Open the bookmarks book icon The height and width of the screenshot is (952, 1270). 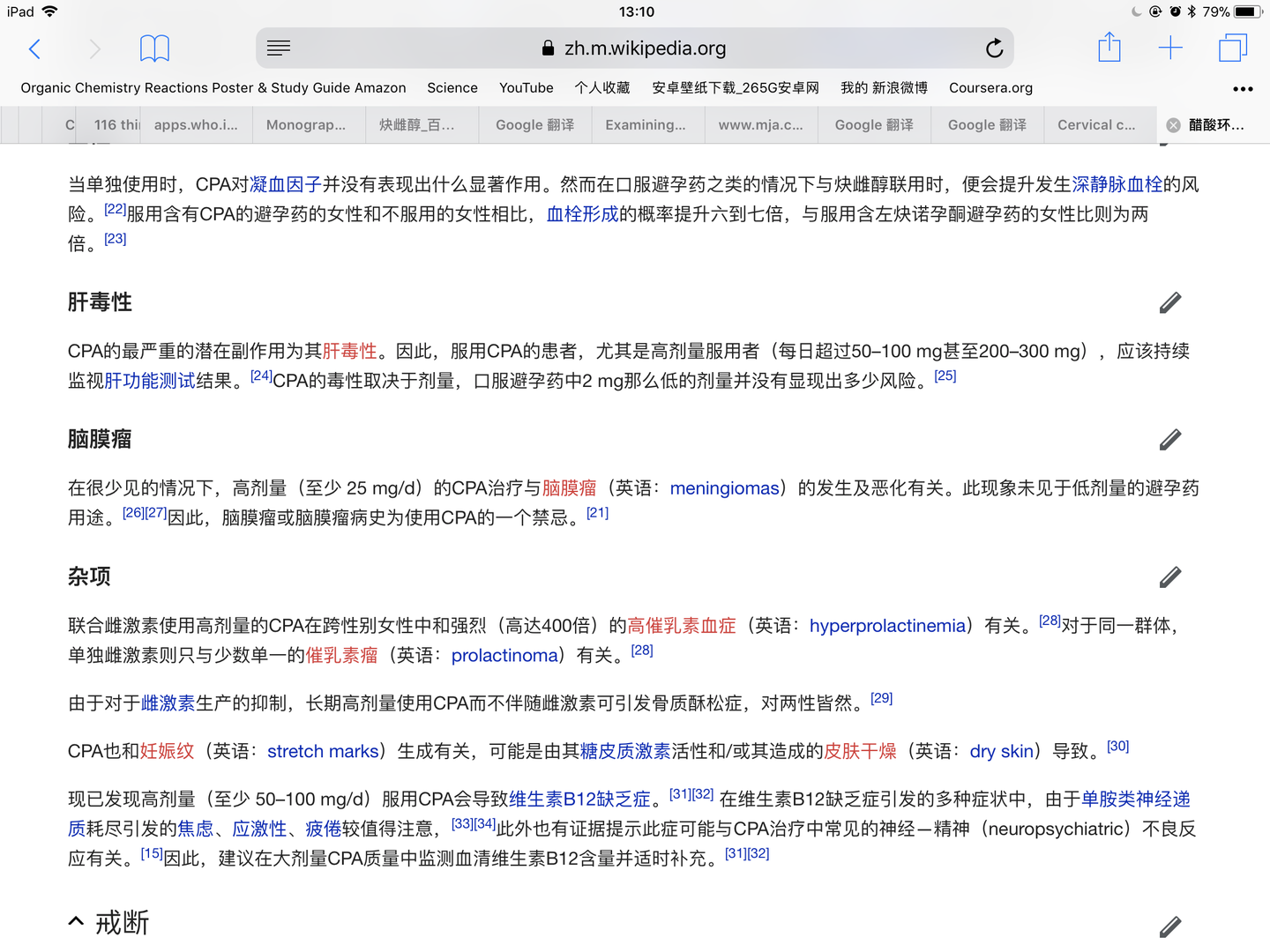[x=154, y=48]
